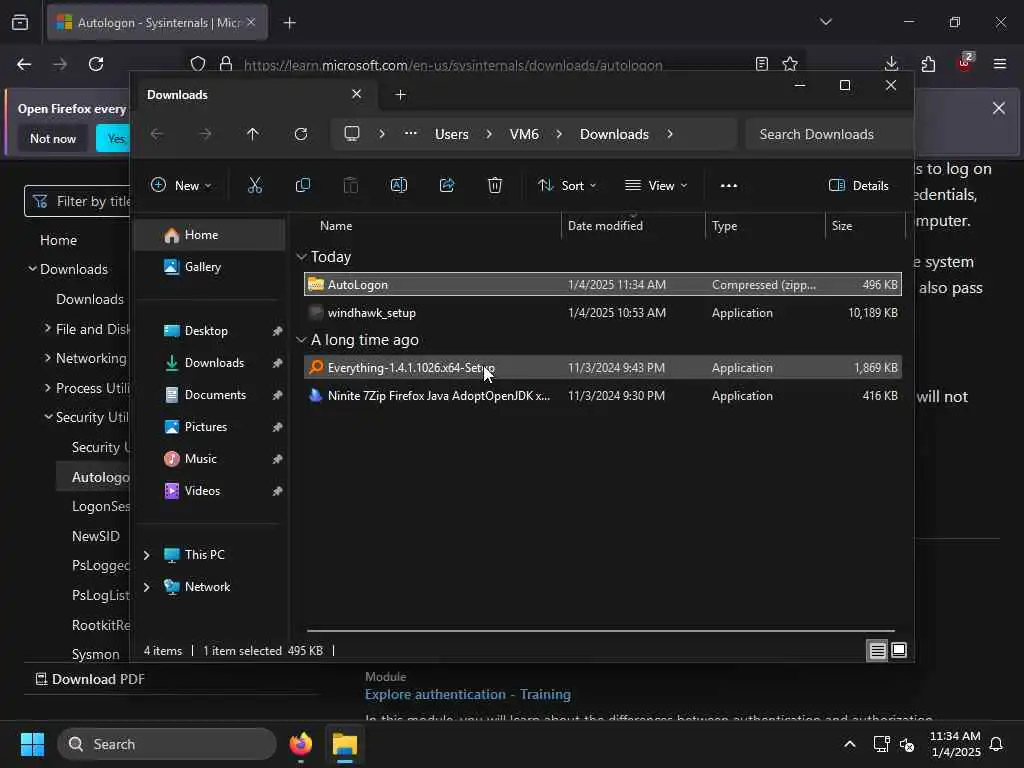The width and height of the screenshot is (1024, 768).
Task: Rename the selected item via toolbar icon
Action: 398,185
